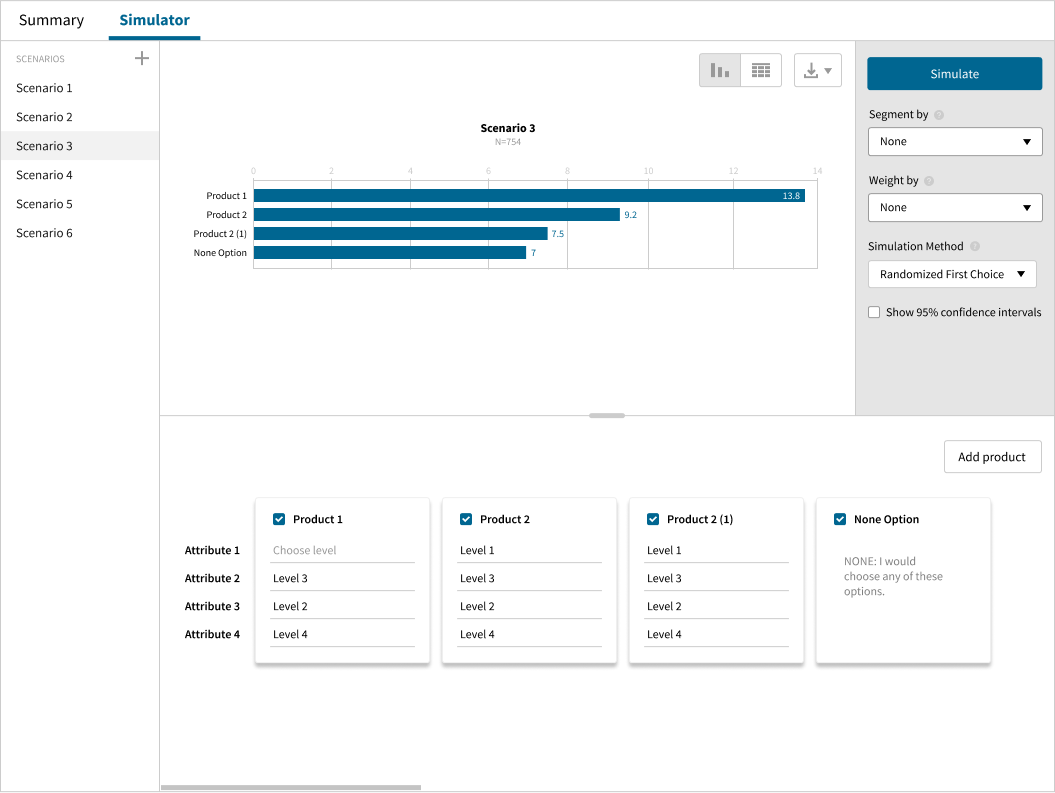Switch to the Summary tab
Screen dimensions: 1055x793
51,20
